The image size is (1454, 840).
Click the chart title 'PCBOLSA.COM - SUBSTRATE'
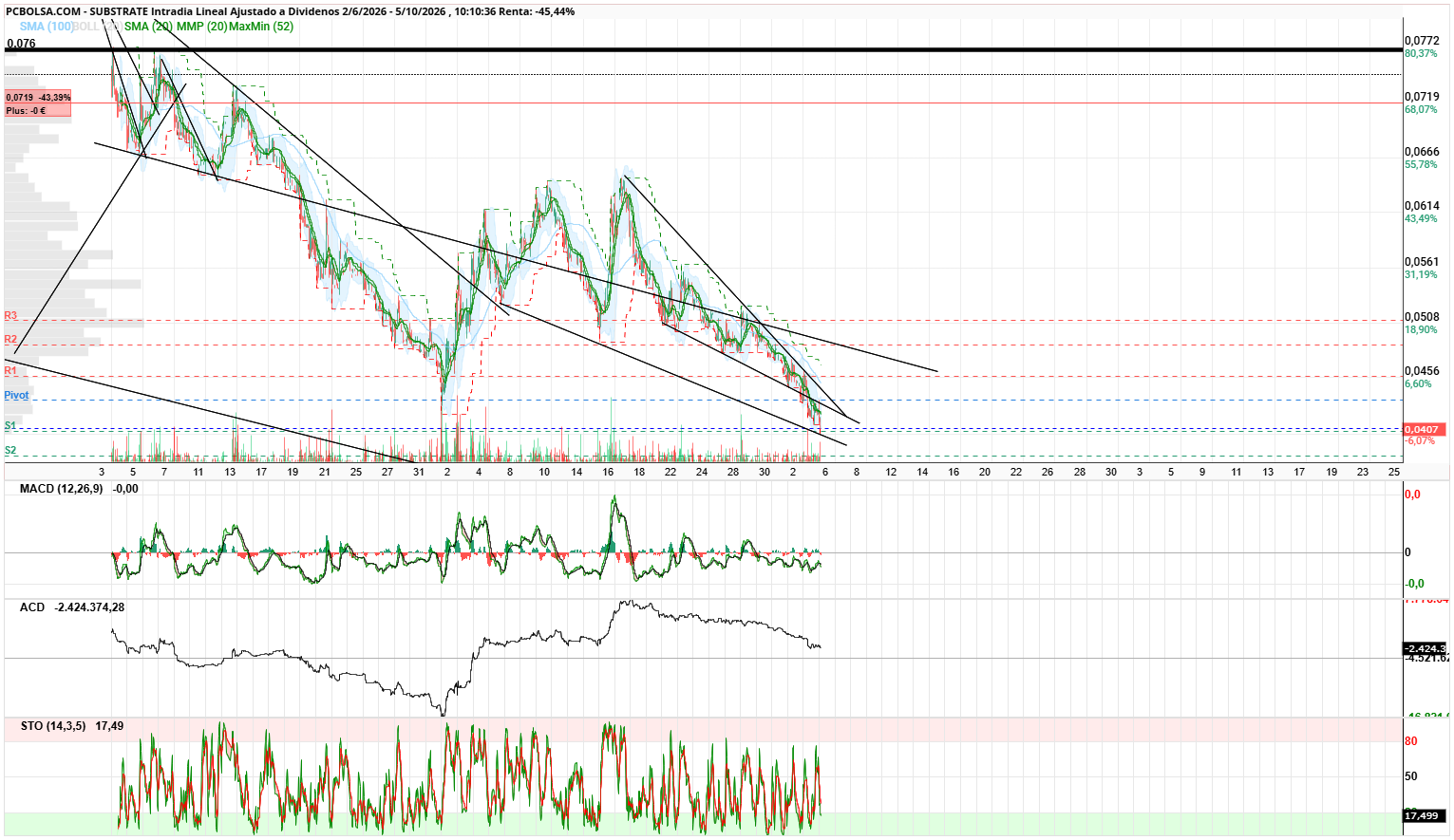pos(75,11)
